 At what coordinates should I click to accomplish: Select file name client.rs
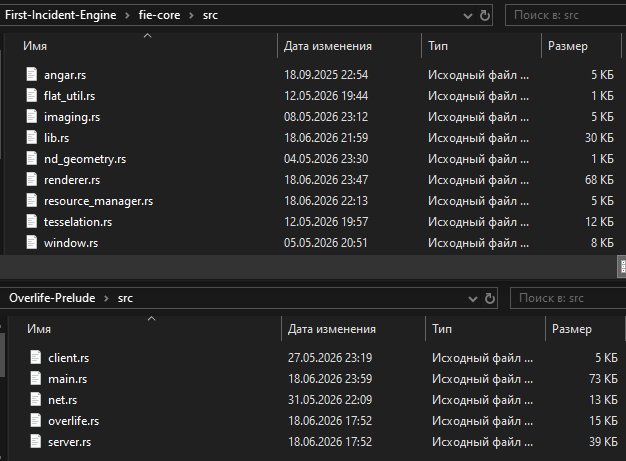(x=69, y=358)
